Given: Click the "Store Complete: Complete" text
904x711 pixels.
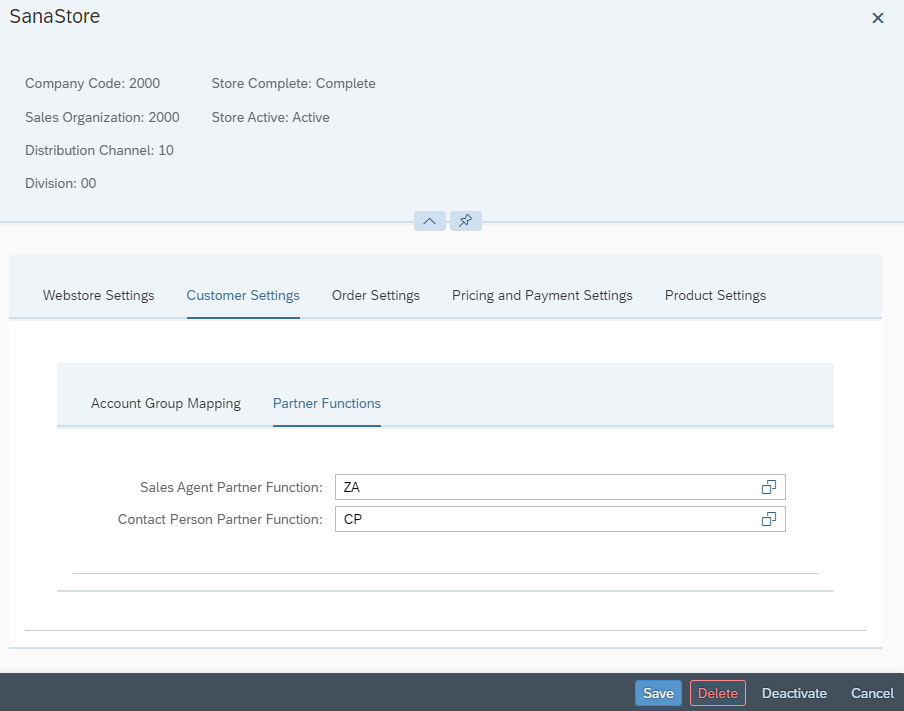Looking at the screenshot, I should click(293, 84).
